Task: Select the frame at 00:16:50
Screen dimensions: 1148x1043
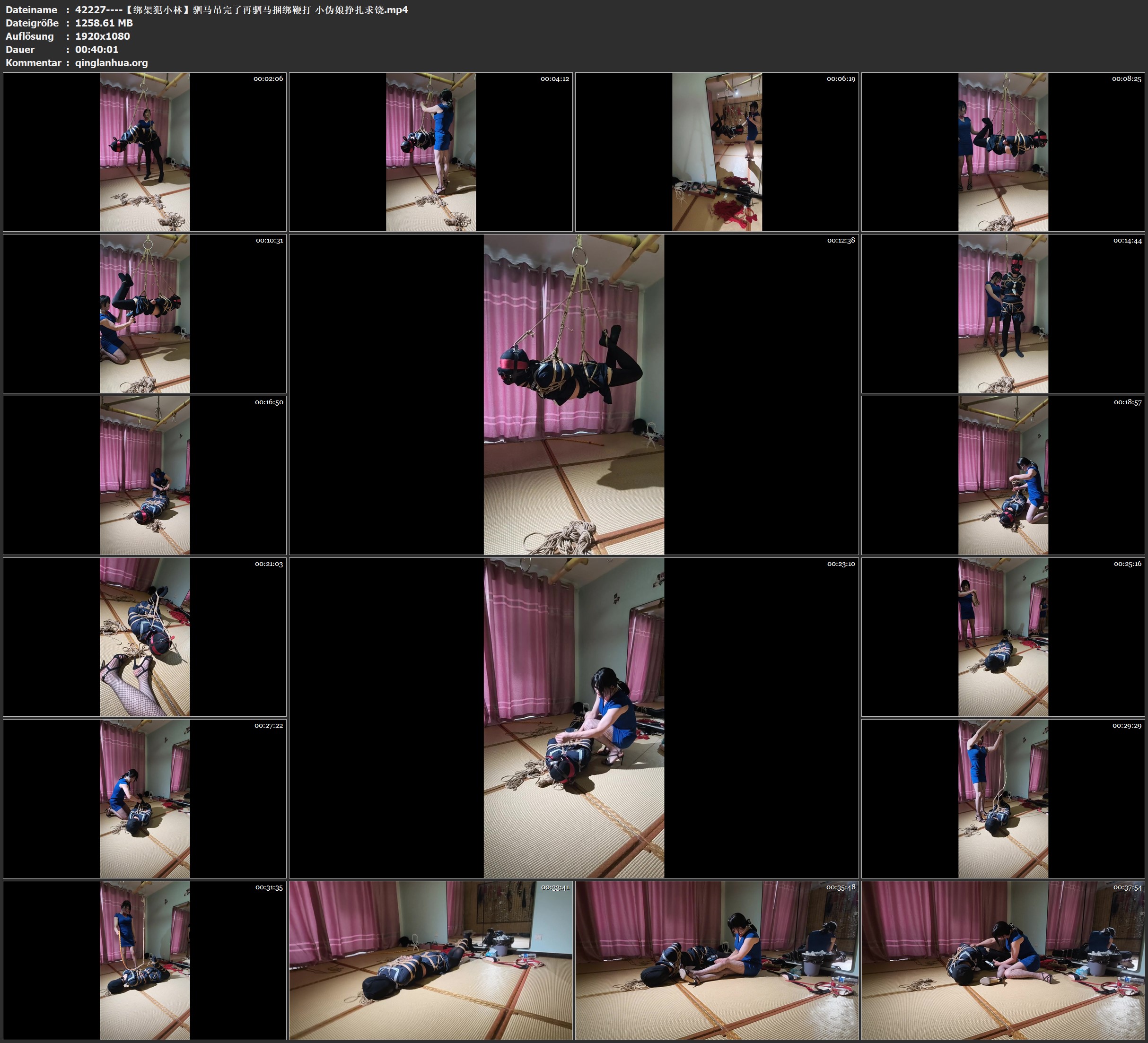Action: 145,475
